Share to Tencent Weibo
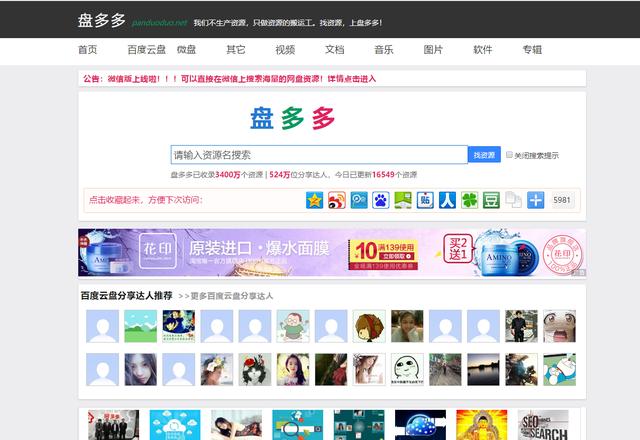This screenshot has height=440, width=640. pyautogui.click(x=359, y=200)
